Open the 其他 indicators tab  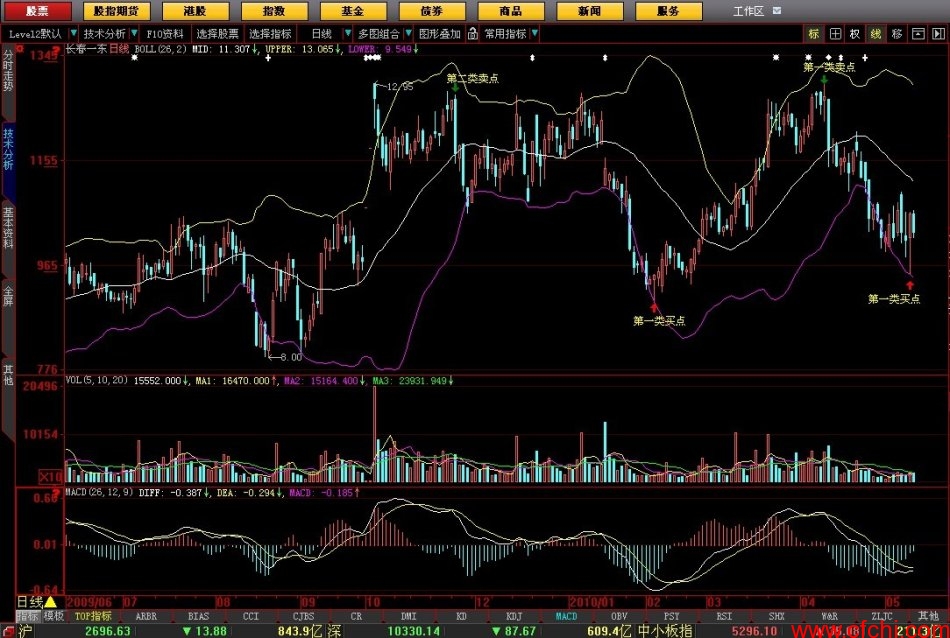(928, 616)
